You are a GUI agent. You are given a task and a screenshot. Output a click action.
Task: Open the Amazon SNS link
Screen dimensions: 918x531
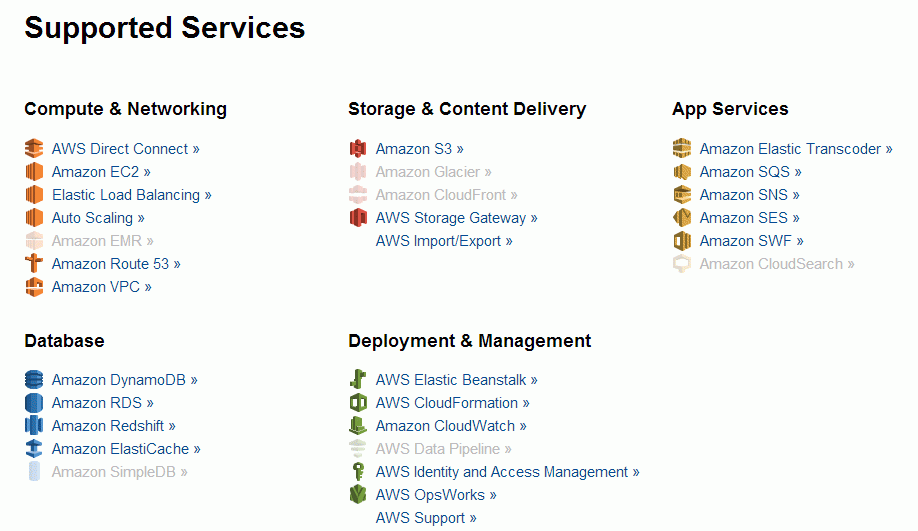pyautogui.click(x=750, y=194)
